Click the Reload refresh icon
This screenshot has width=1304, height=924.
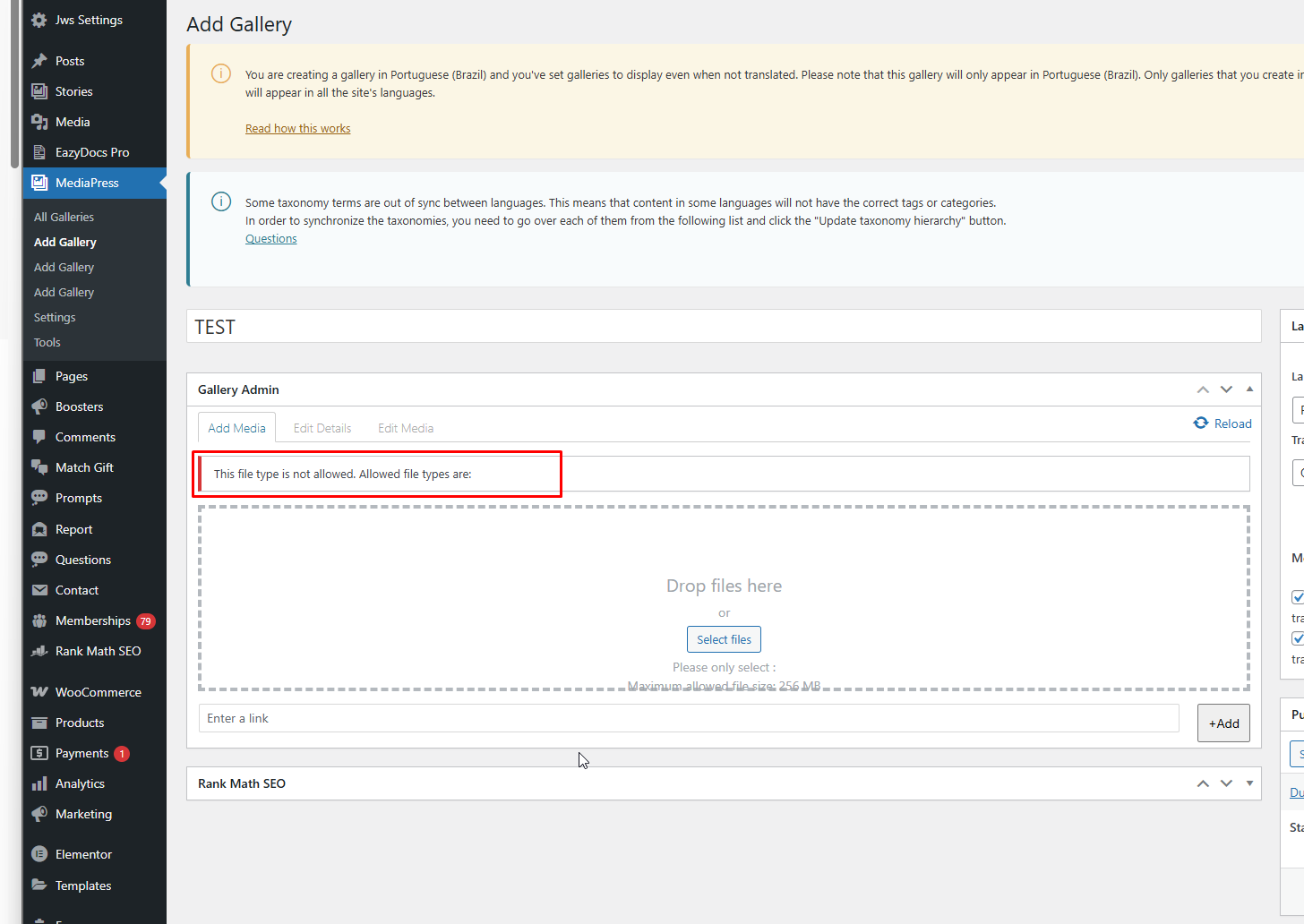[x=1201, y=423]
